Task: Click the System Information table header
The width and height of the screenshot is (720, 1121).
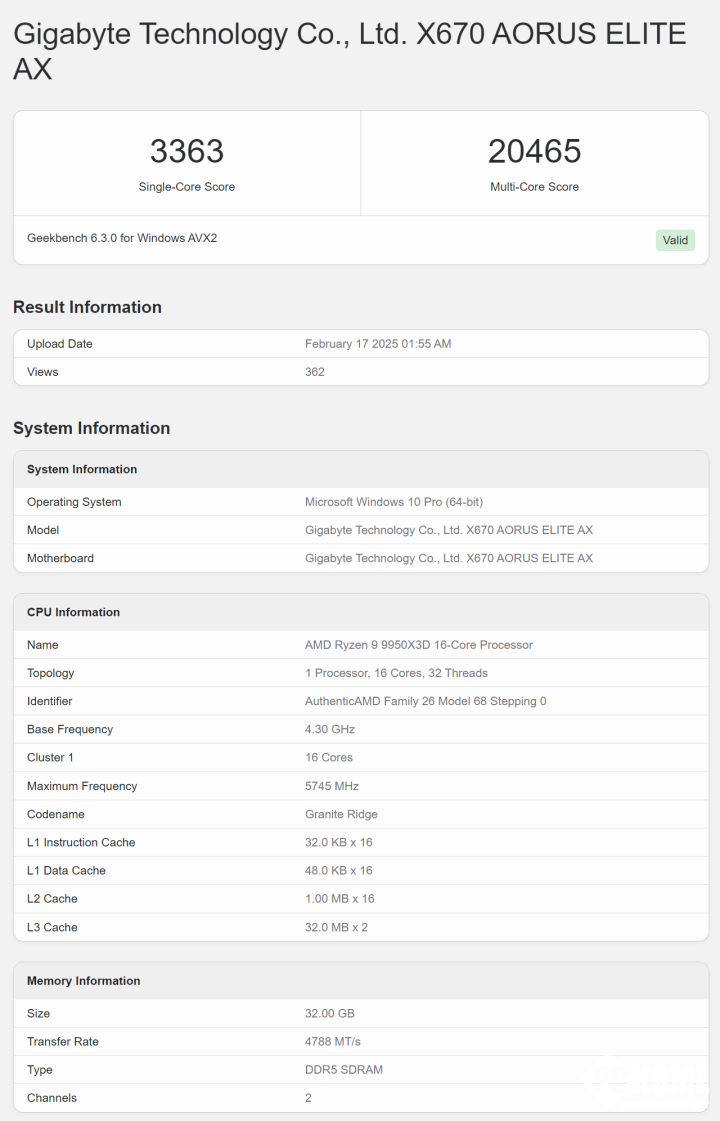Action: pyautogui.click(x=82, y=469)
